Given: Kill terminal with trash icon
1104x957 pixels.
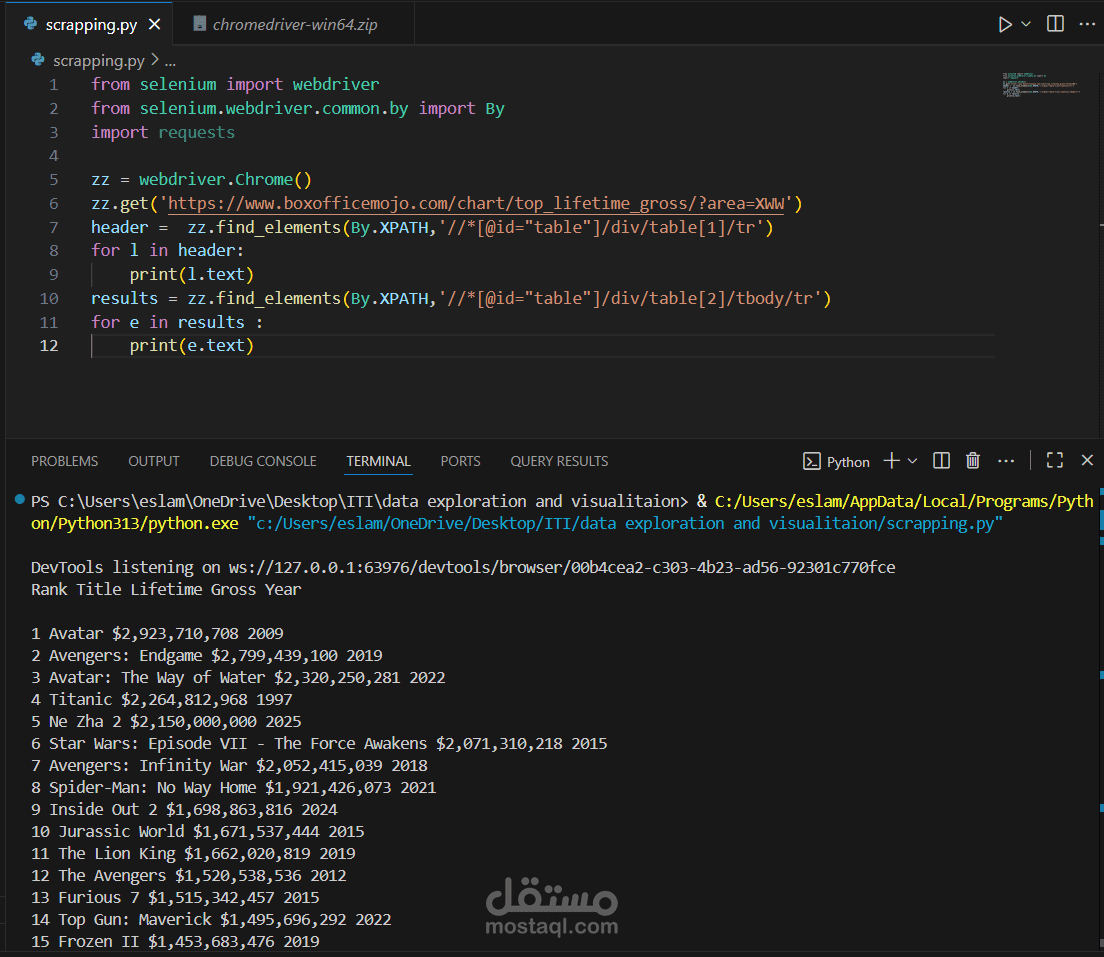Looking at the screenshot, I should pyautogui.click(x=972, y=461).
